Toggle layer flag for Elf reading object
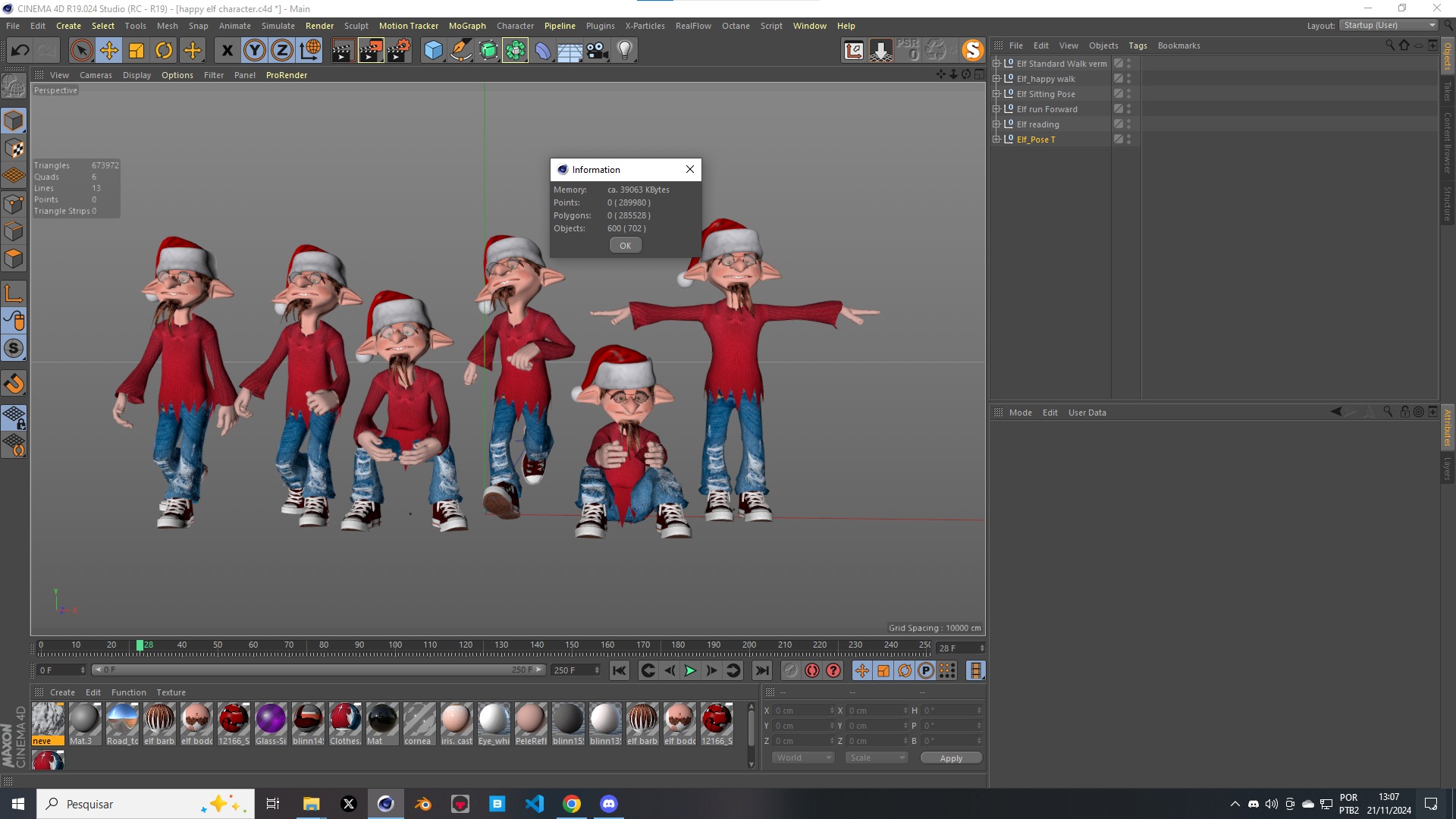The height and width of the screenshot is (819, 1456). click(x=1118, y=124)
